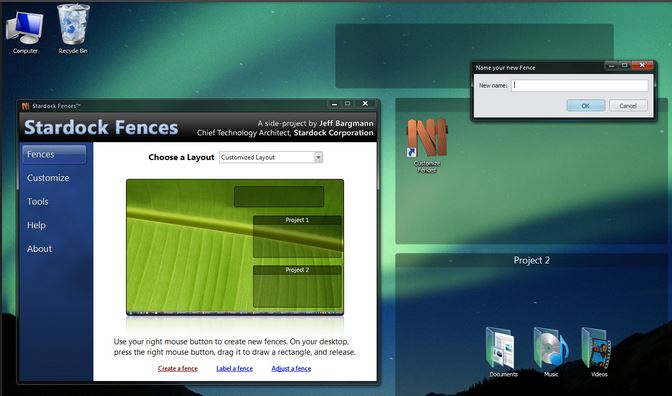The height and width of the screenshot is (396, 672).
Task: Close the Name your new Fence dialog
Action: click(642, 66)
